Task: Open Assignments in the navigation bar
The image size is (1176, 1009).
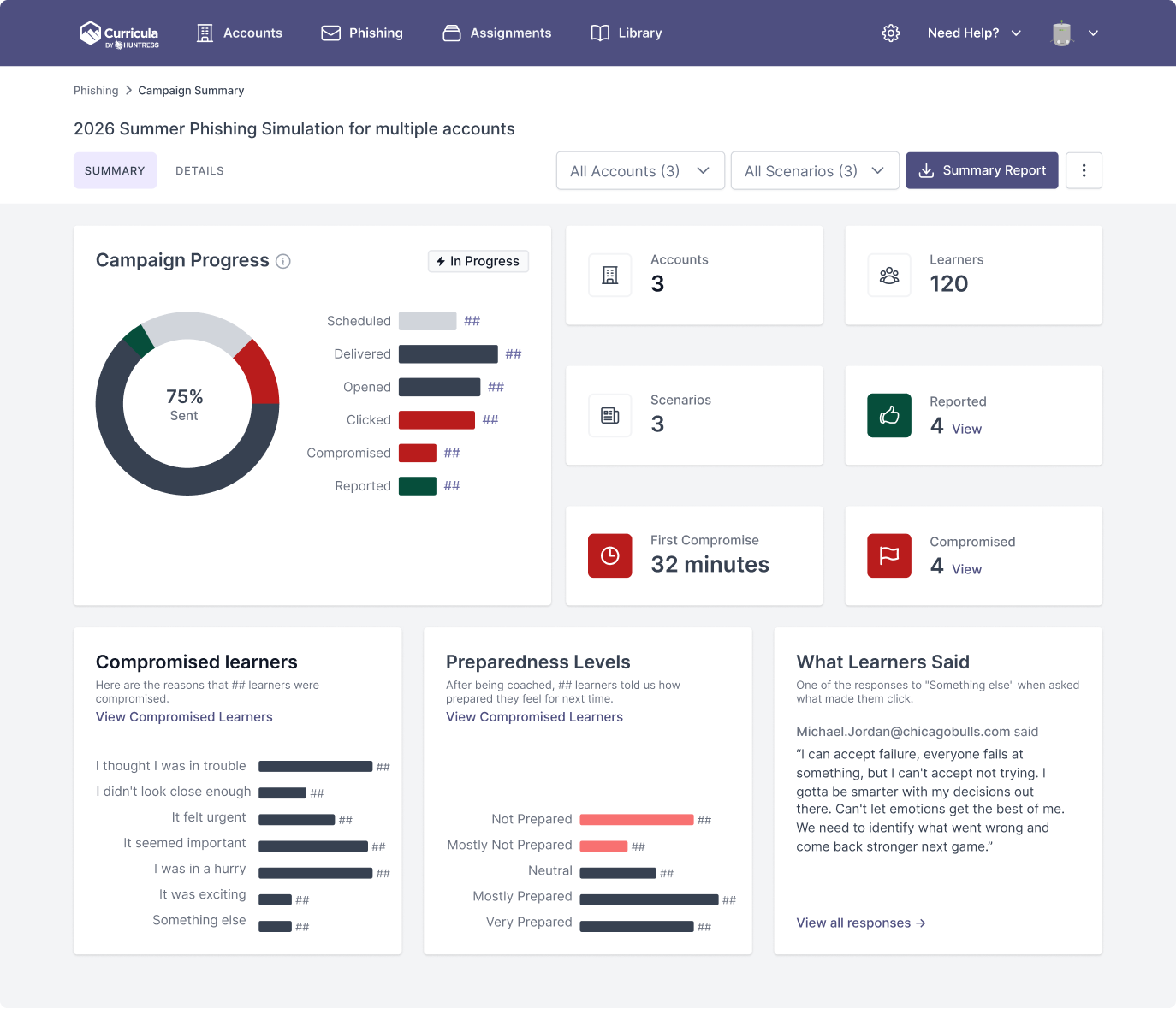Action: [x=497, y=33]
